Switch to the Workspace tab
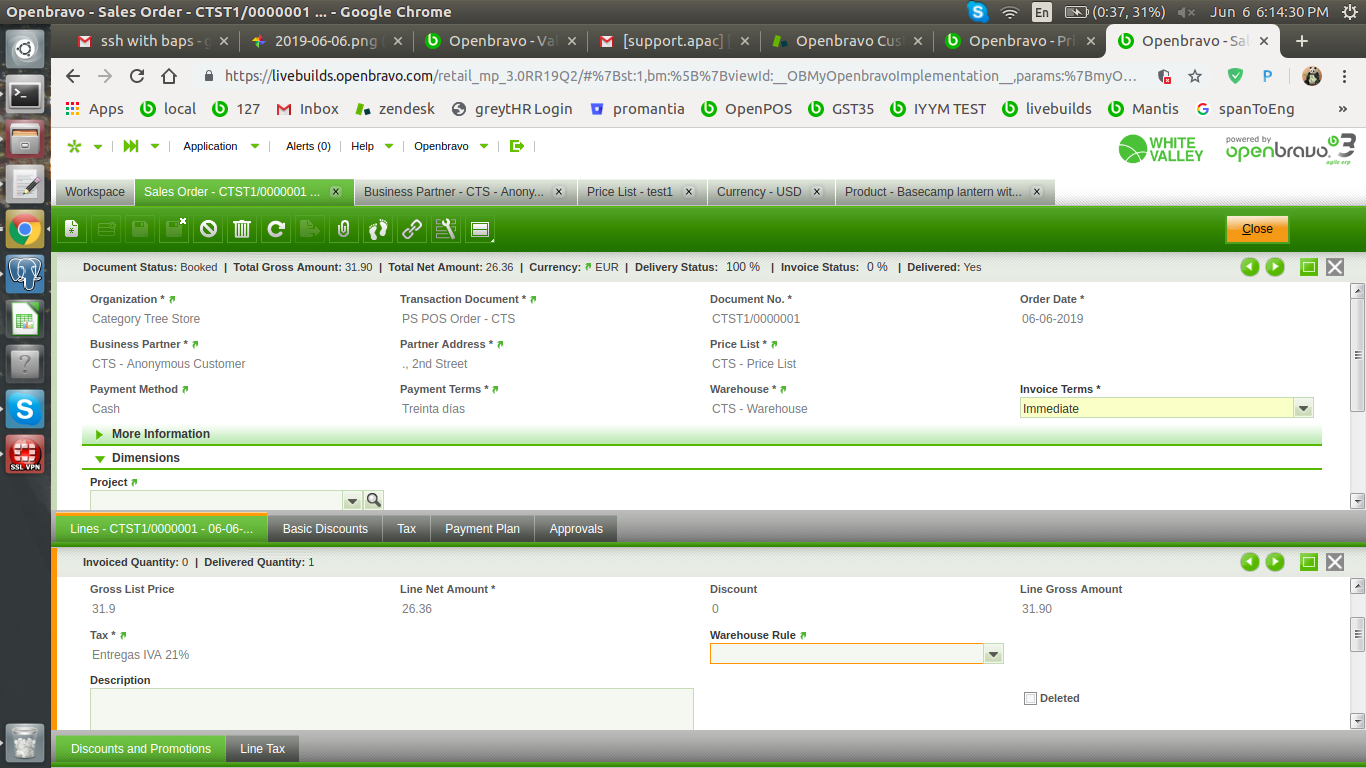The height and width of the screenshot is (768, 1366). point(95,192)
